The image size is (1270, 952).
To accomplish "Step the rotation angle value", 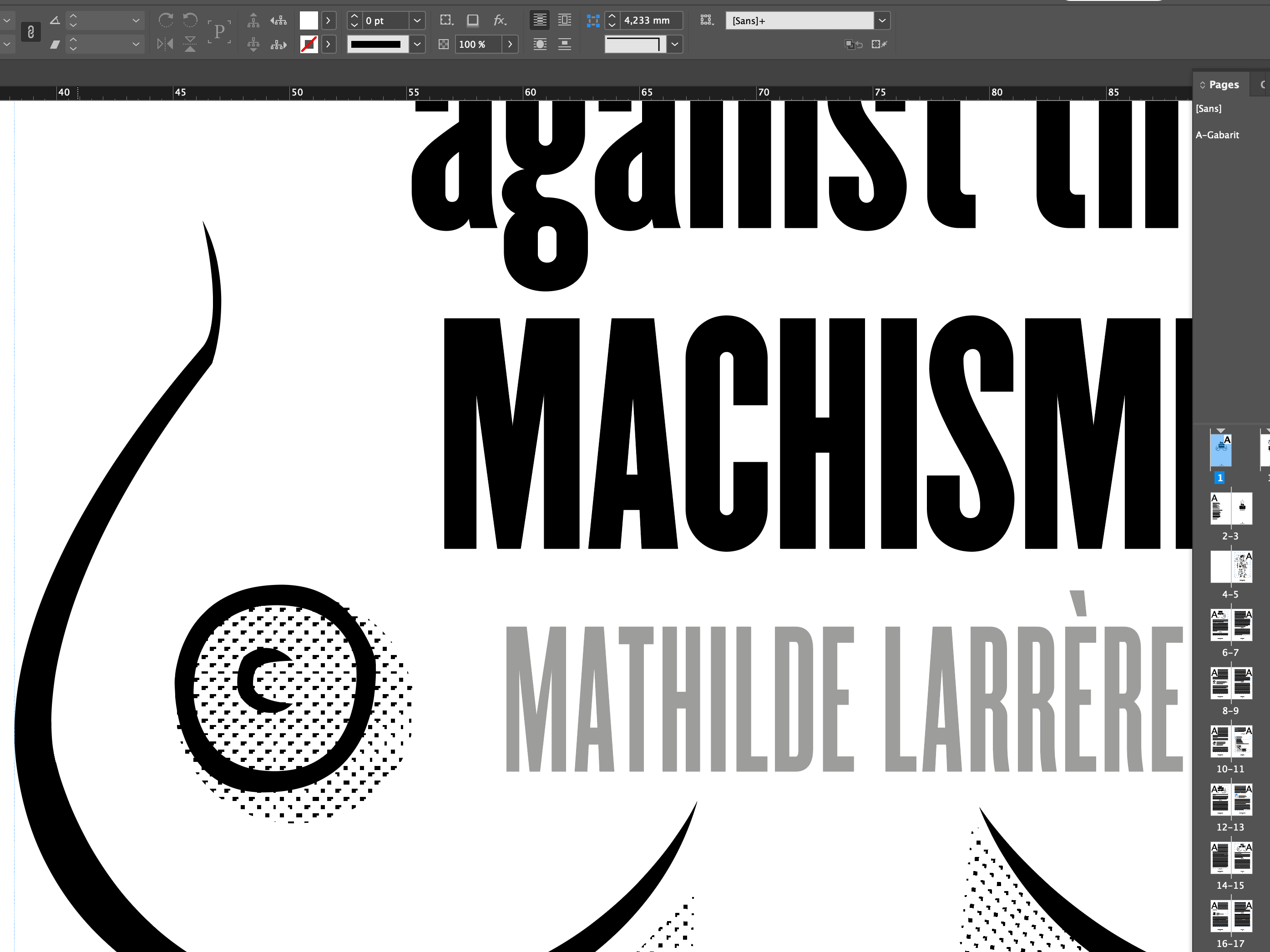I will (73, 20).
